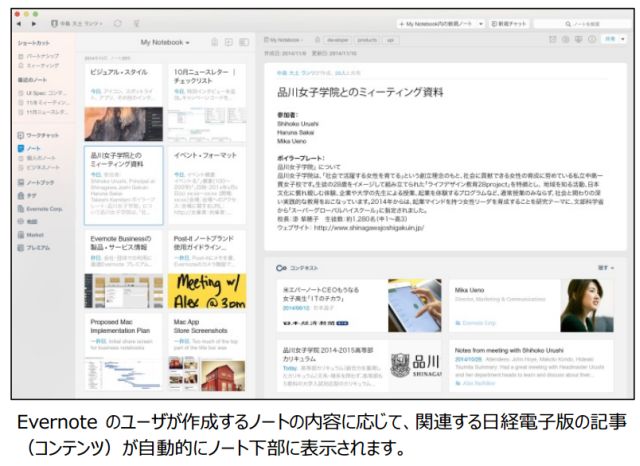Go back with the left arrow button
Image resolution: width=640 pixels, height=466 pixels.
[x=19, y=24]
